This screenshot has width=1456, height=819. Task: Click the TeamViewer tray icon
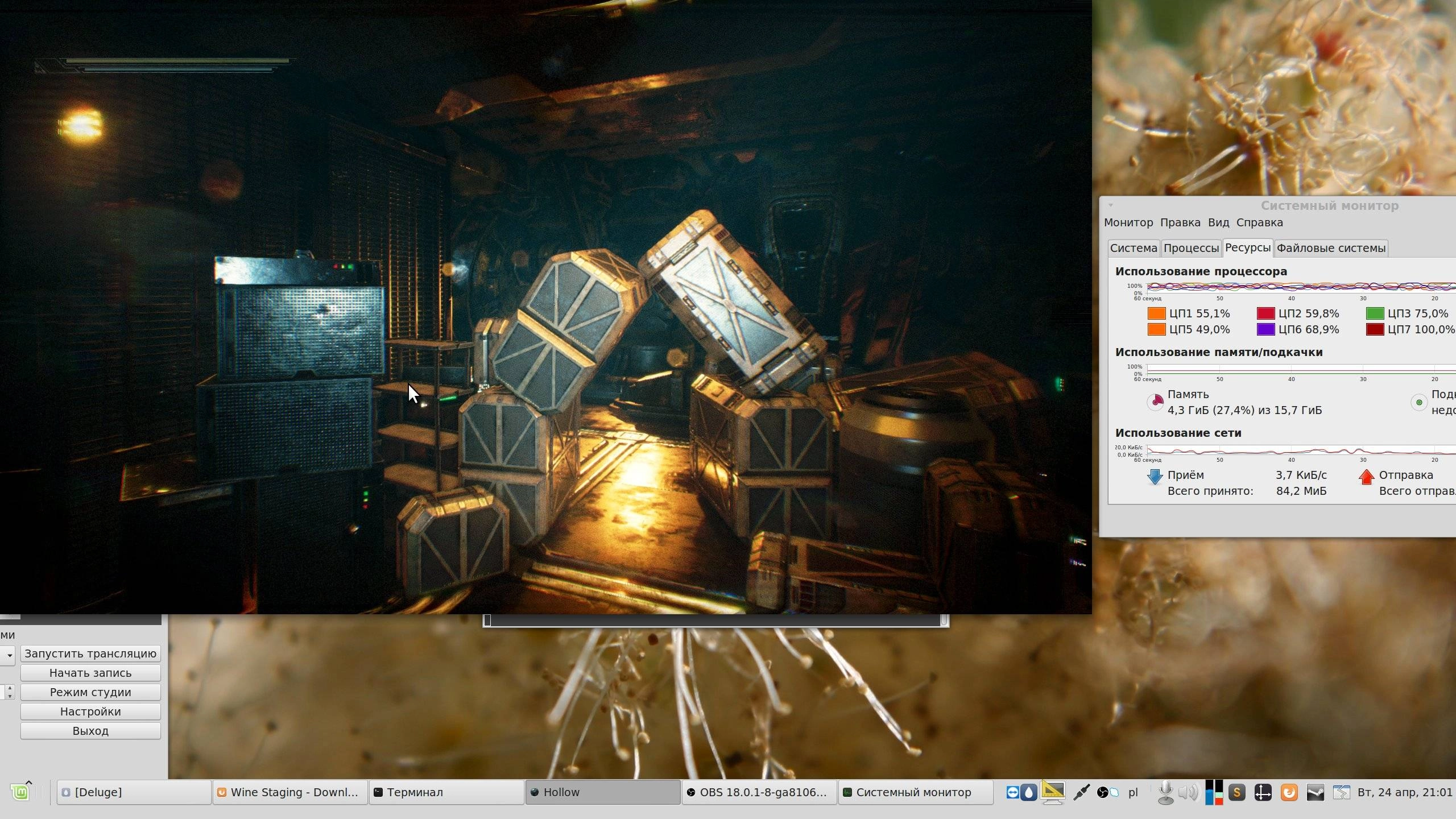pyautogui.click(x=1012, y=792)
